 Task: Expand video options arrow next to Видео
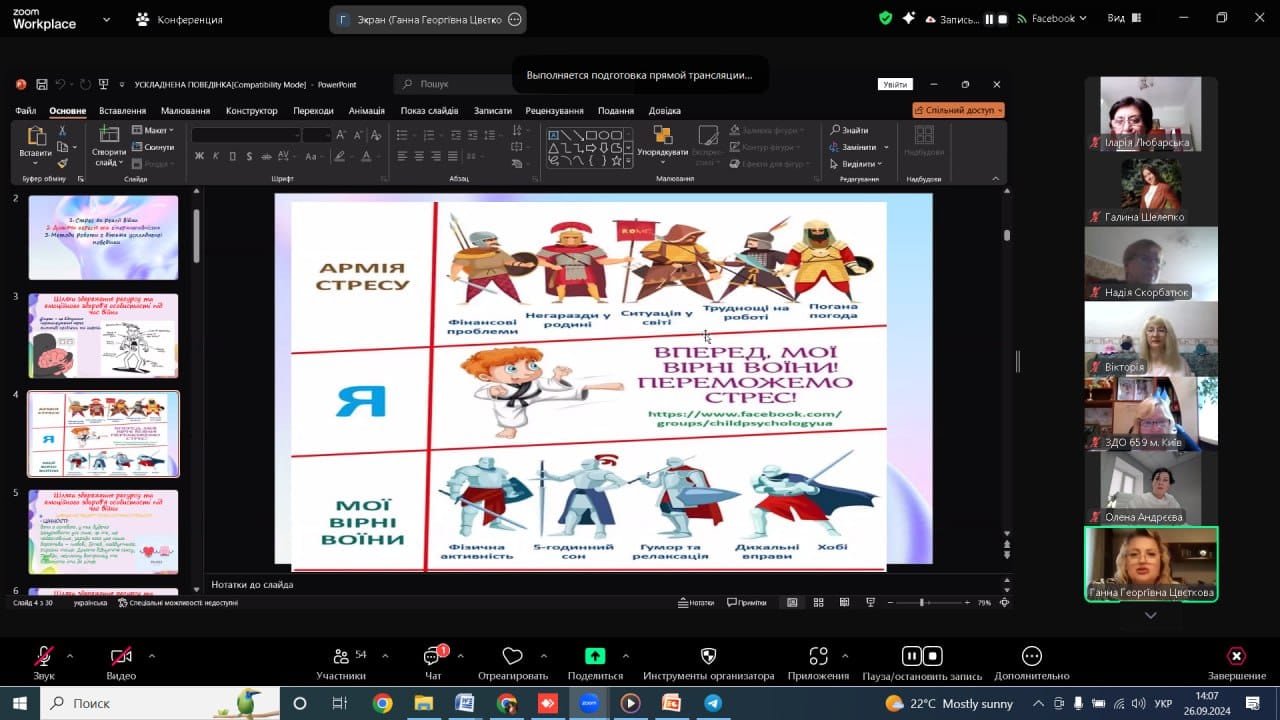(x=151, y=656)
